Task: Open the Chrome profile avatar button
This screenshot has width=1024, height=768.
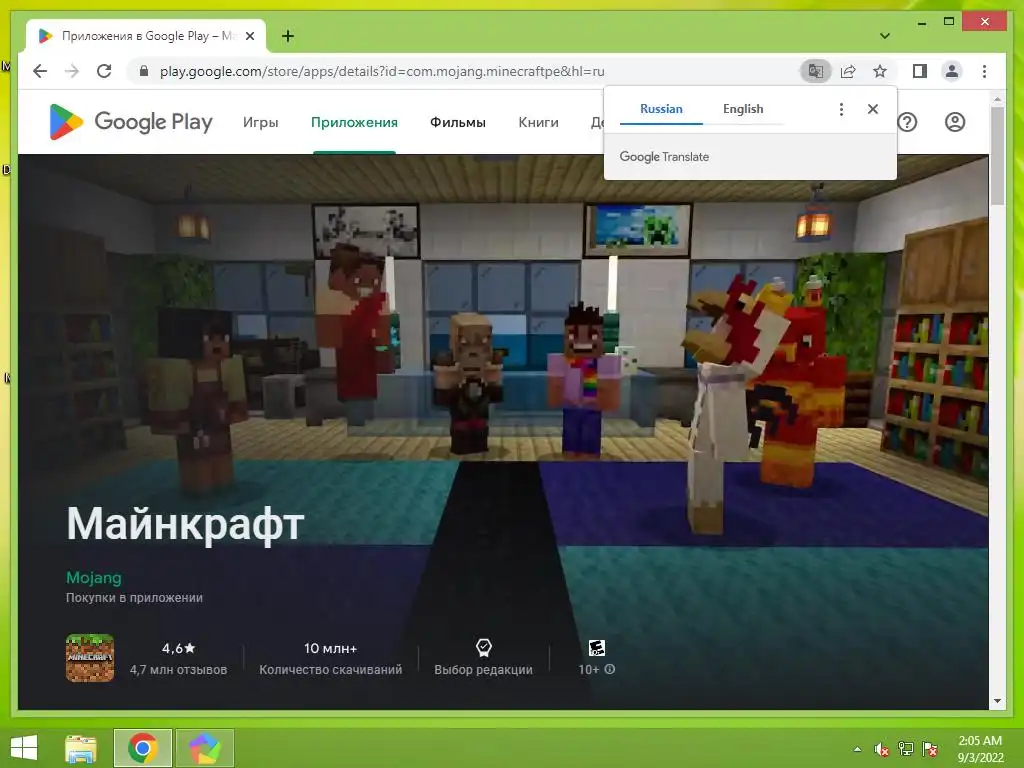Action: coord(952,71)
